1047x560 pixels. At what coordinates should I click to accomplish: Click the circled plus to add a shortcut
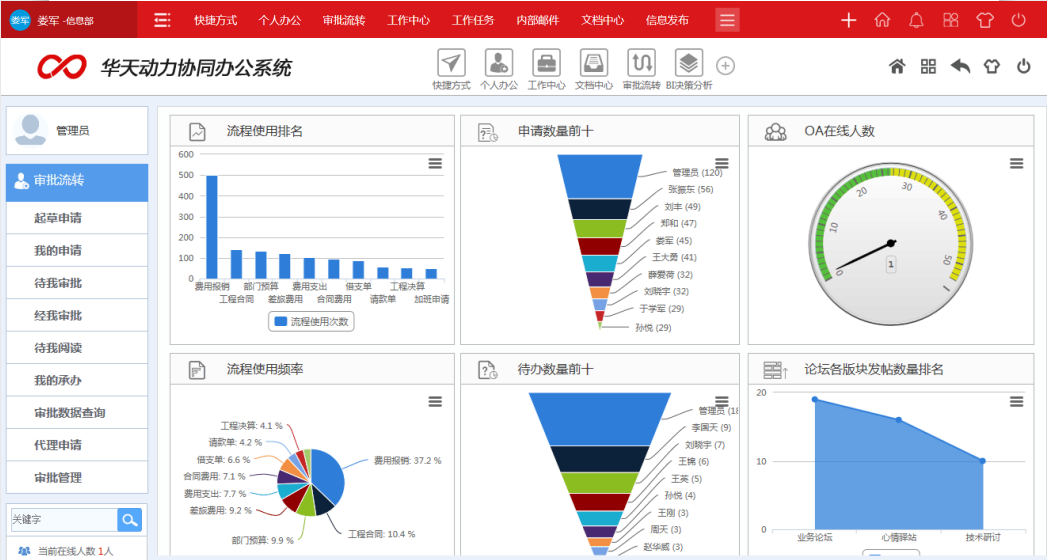point(726,66)
